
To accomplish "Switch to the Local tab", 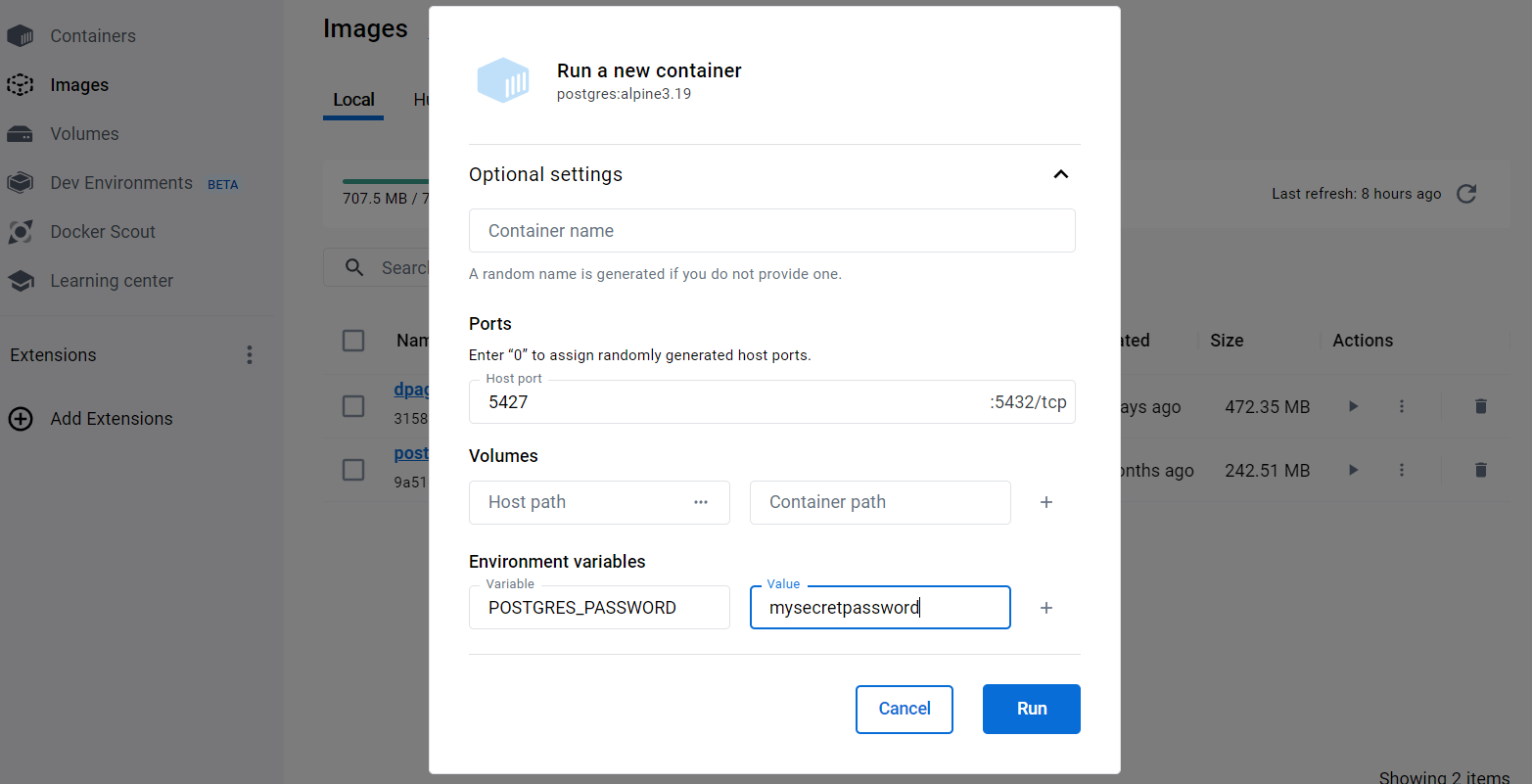I will coord(353,100).
